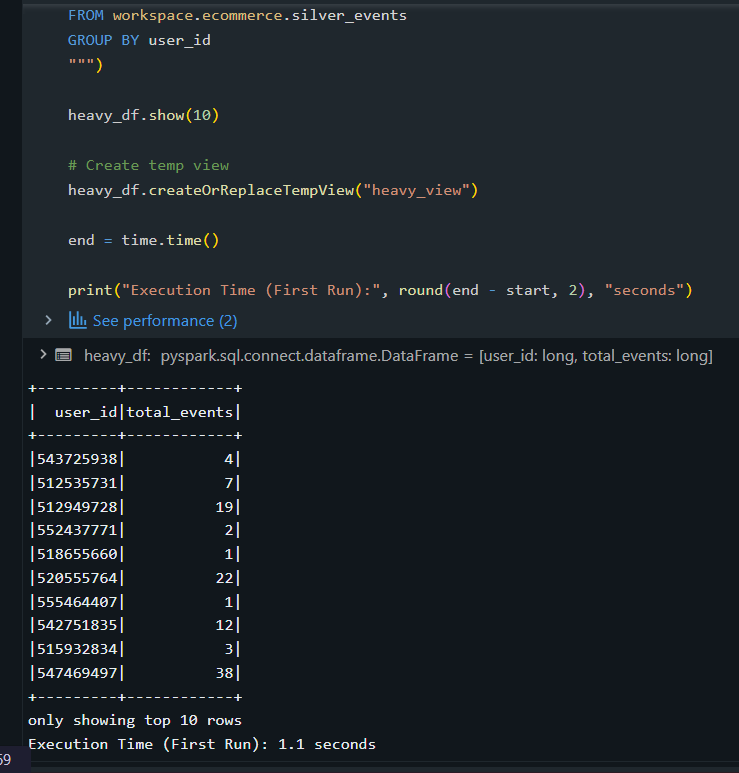
Task: Click the print Execution Time code line
Action: pyautogui.click(x=380, y=290)
